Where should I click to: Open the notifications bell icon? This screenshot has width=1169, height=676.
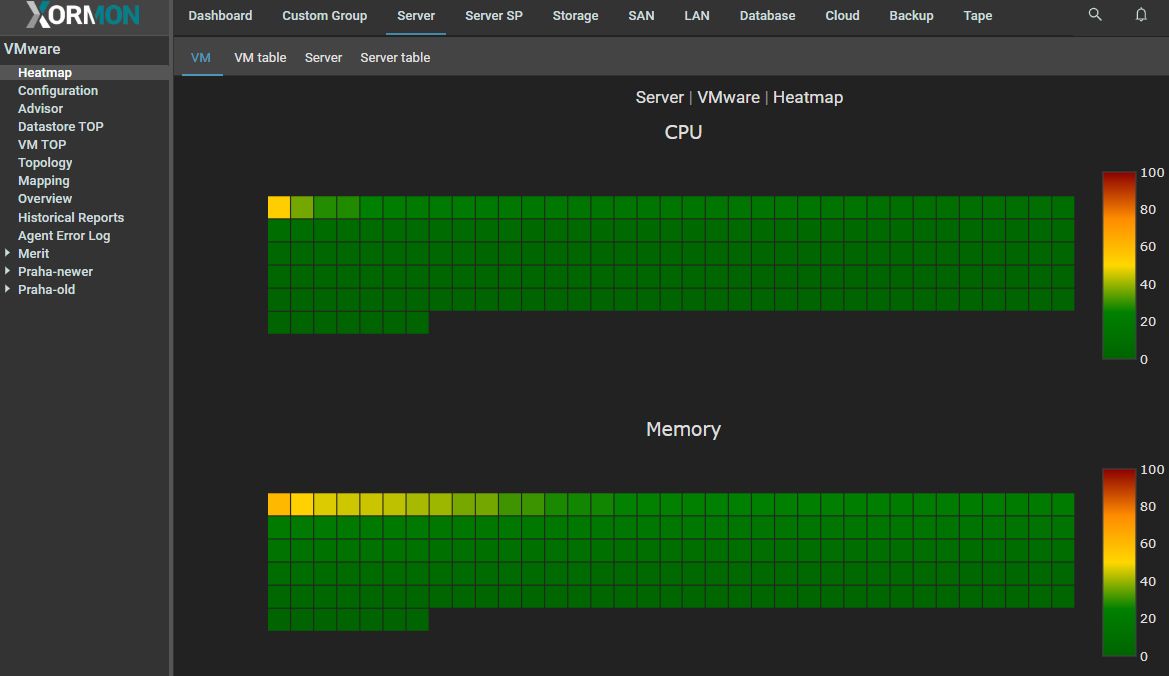click(x=1141, y=15)
